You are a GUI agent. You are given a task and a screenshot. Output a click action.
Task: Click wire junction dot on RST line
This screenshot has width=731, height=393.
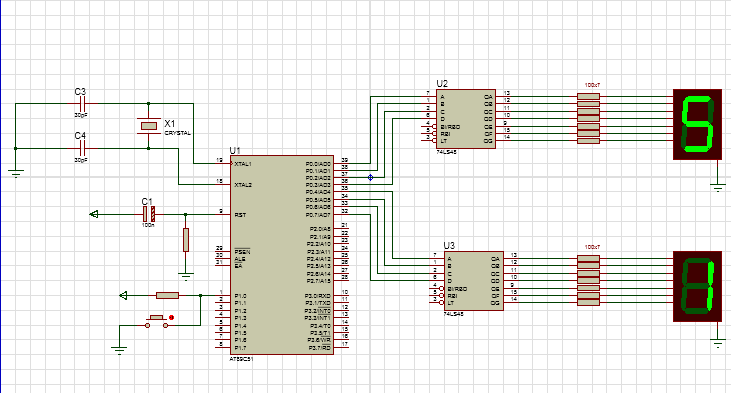pos(186,214)
